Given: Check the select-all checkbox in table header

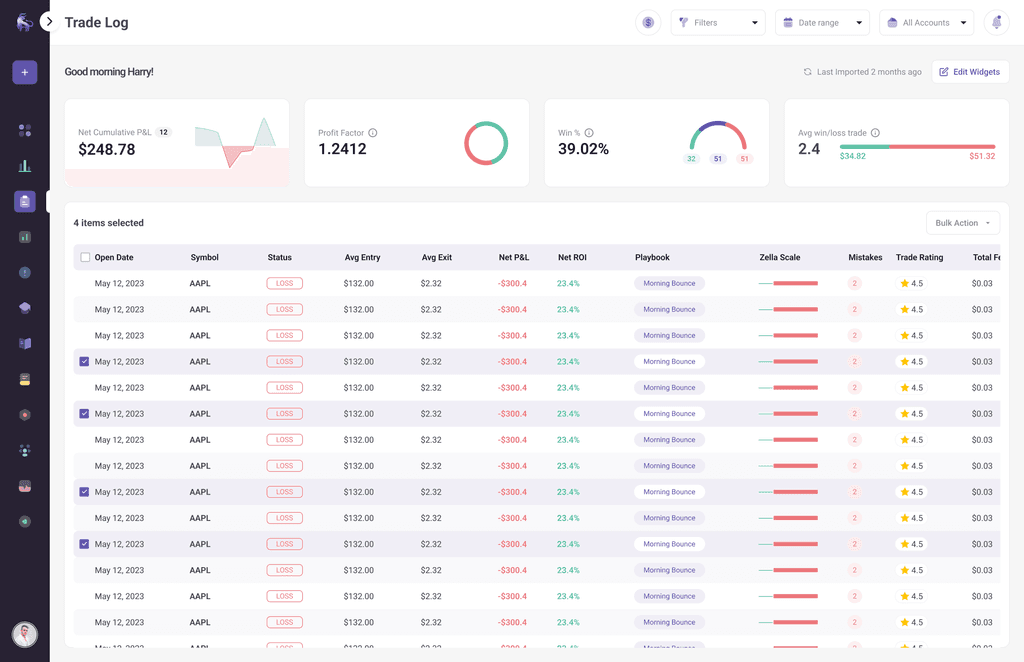Looking at the screenshot, I should click(85, 257).
